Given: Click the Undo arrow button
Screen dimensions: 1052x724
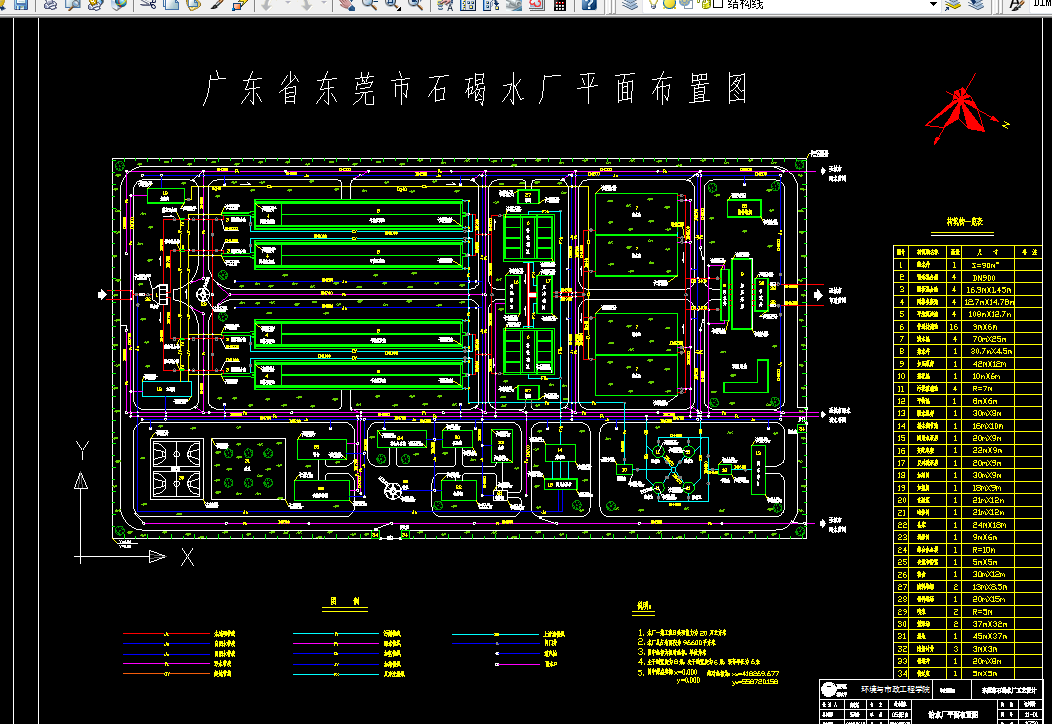Looking at the screenshot, I should [x=267, y=4].
